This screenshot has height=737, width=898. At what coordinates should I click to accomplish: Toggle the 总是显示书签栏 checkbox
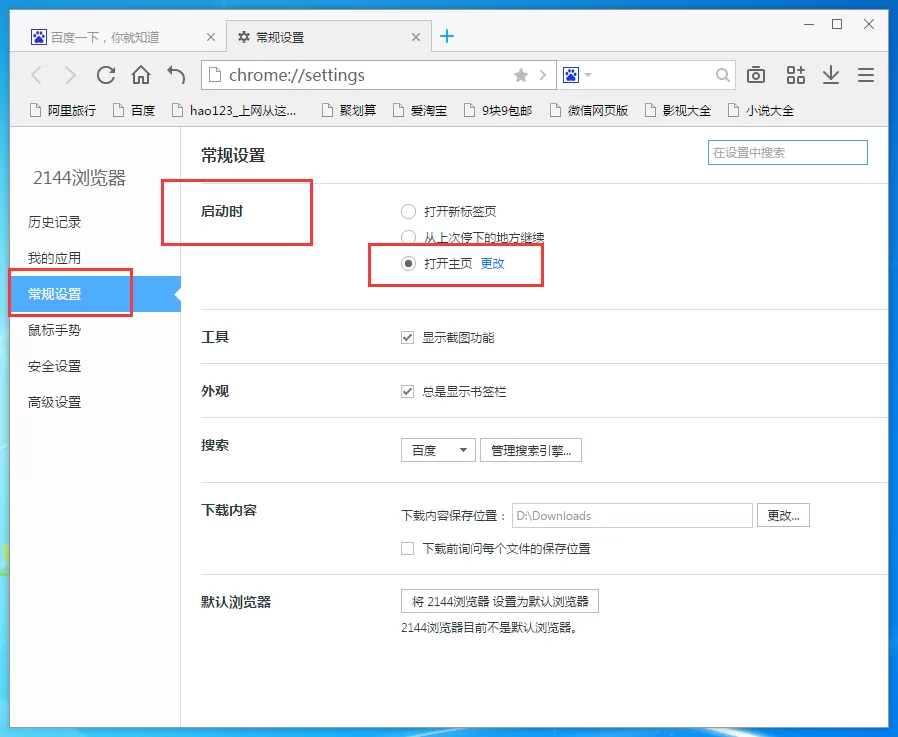[407, 391]
